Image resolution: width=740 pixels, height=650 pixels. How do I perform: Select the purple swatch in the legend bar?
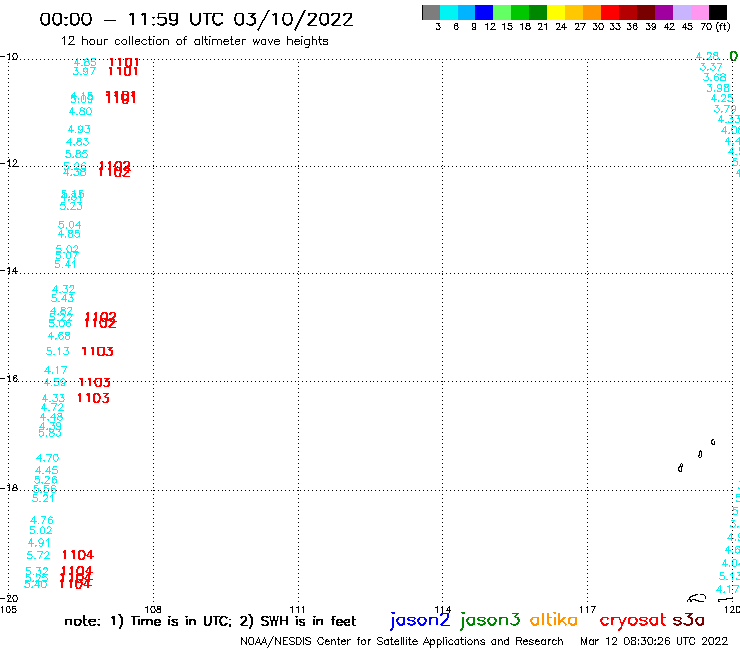tap(664, 12)
